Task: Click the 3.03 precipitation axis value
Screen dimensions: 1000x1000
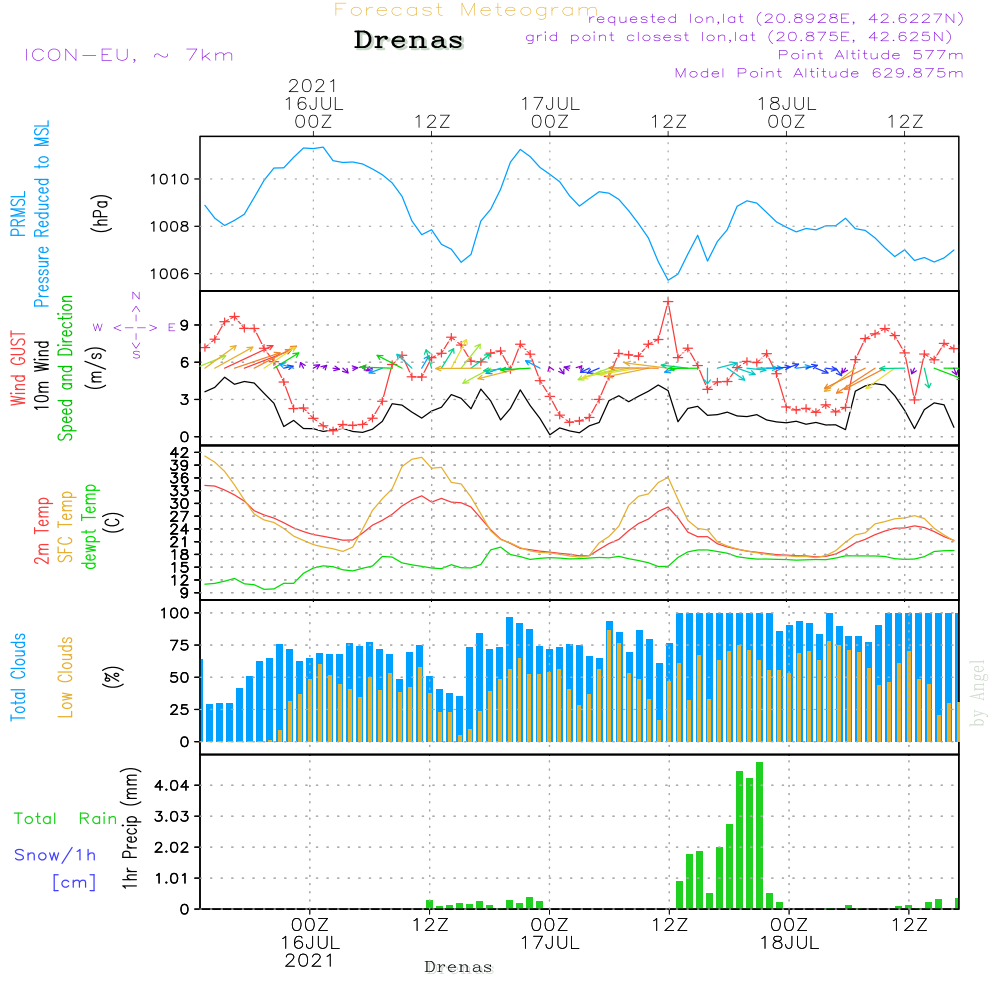Action: click(x=172, y=816)
